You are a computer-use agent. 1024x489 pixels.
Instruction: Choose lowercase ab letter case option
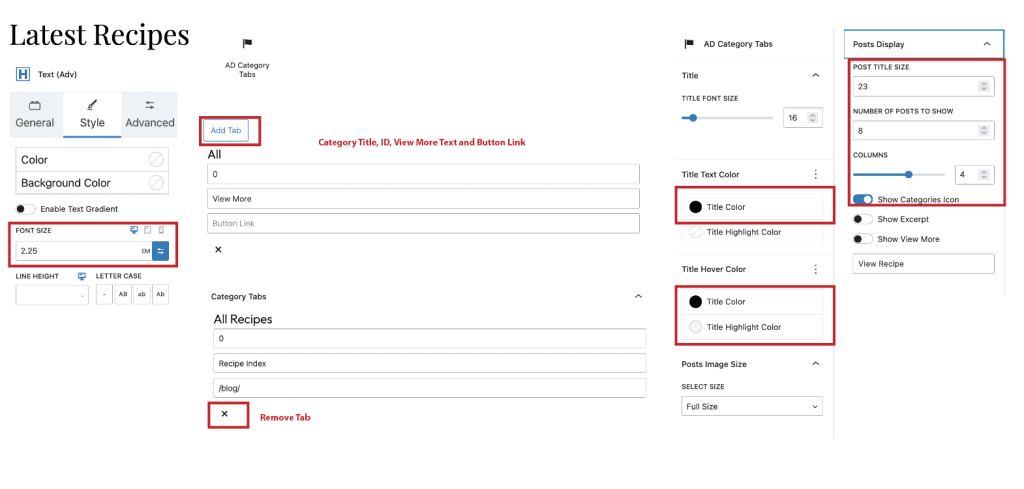tap(142, 294)
